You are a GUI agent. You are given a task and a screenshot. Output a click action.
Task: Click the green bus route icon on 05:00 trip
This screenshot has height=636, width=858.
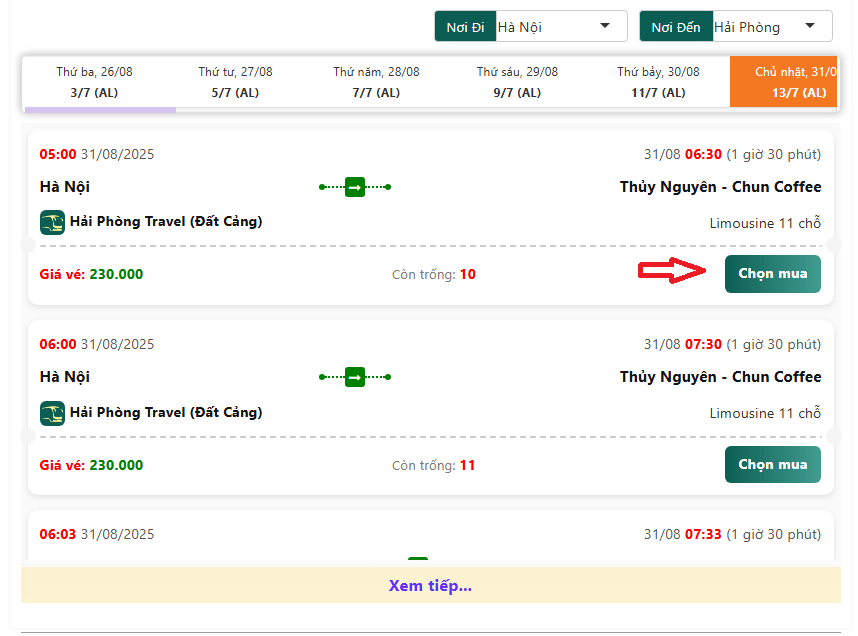(x=355, y=187)
